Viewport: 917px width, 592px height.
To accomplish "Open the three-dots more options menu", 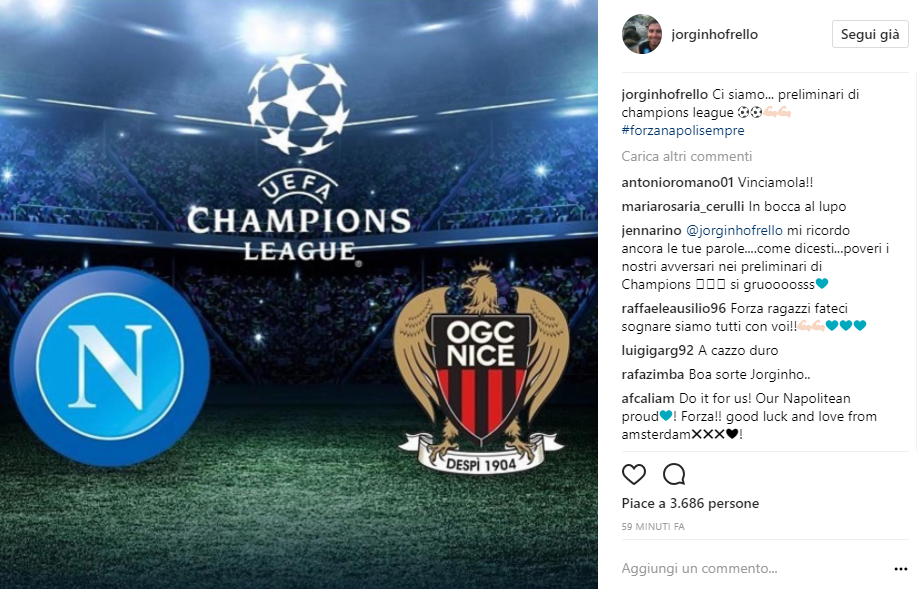I will 901,569.
